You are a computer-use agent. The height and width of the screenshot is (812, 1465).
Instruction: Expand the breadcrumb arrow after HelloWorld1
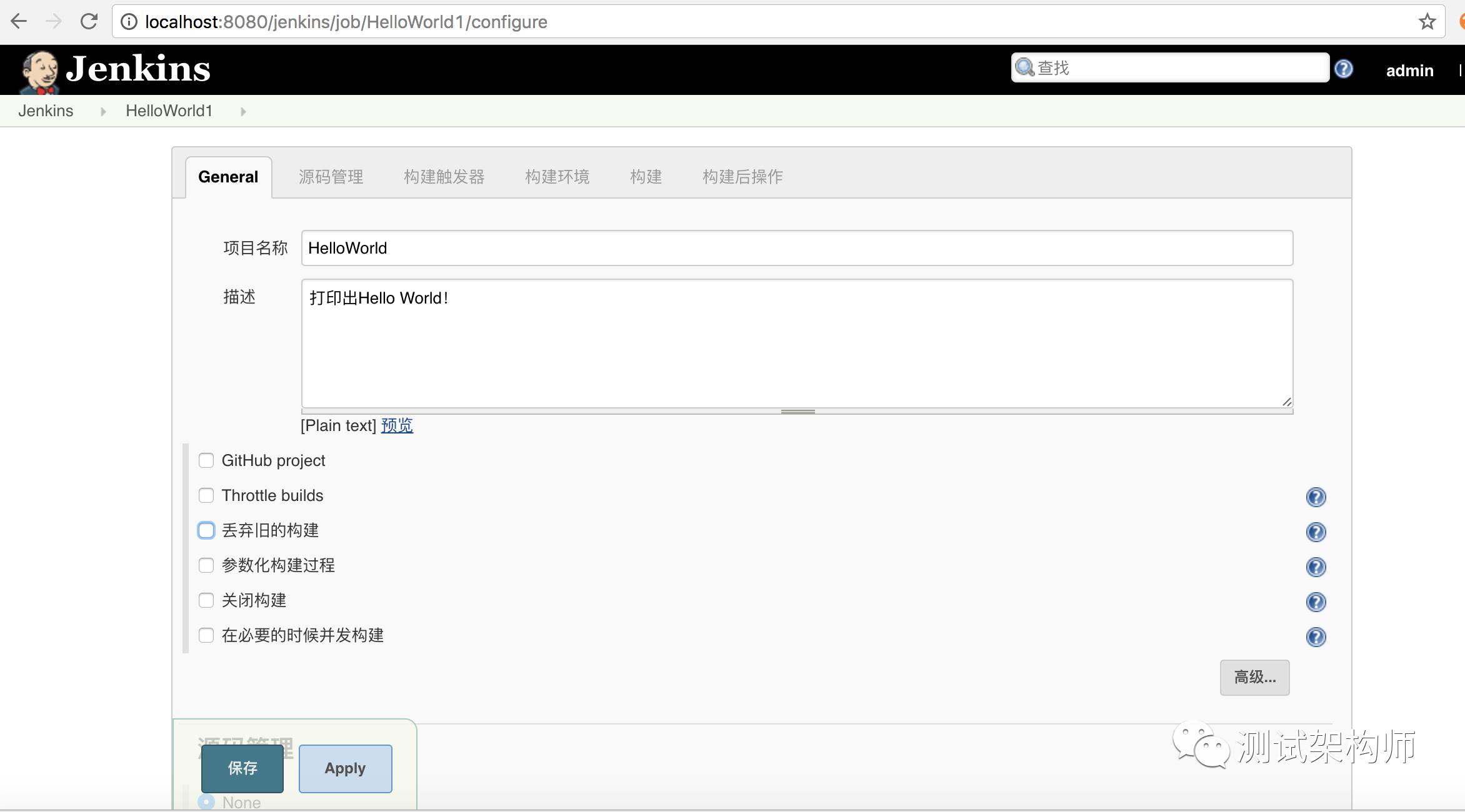(243, 111)
